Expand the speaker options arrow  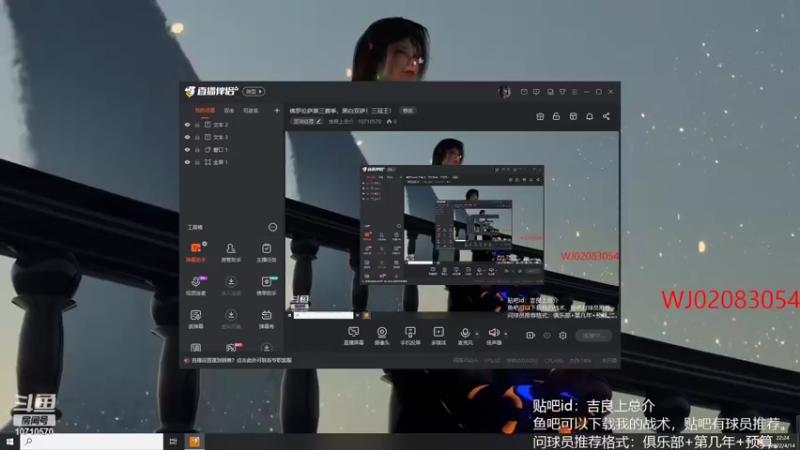[506, 334]
